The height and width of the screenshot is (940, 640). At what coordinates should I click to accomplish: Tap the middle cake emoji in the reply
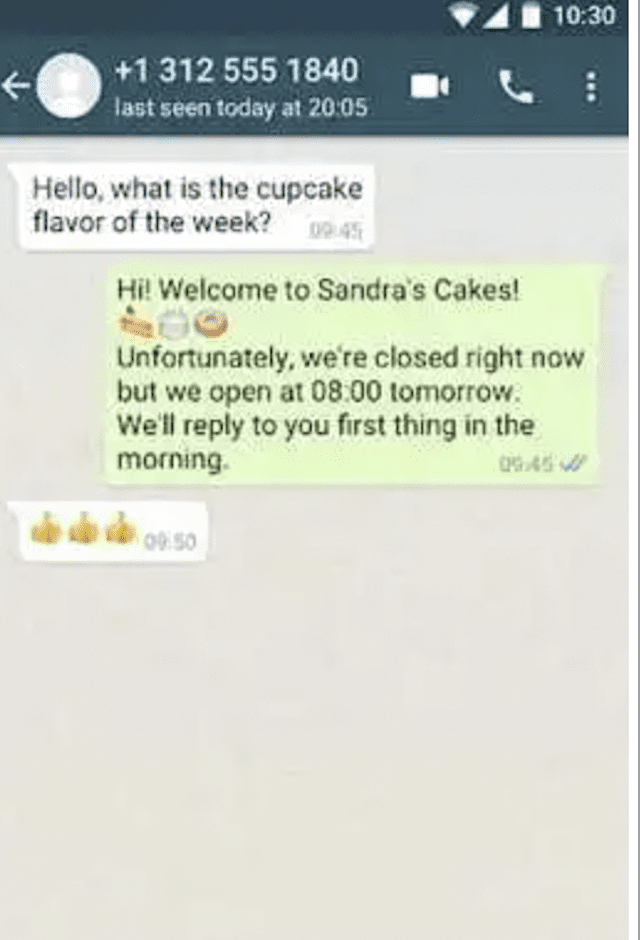(174, 324)
